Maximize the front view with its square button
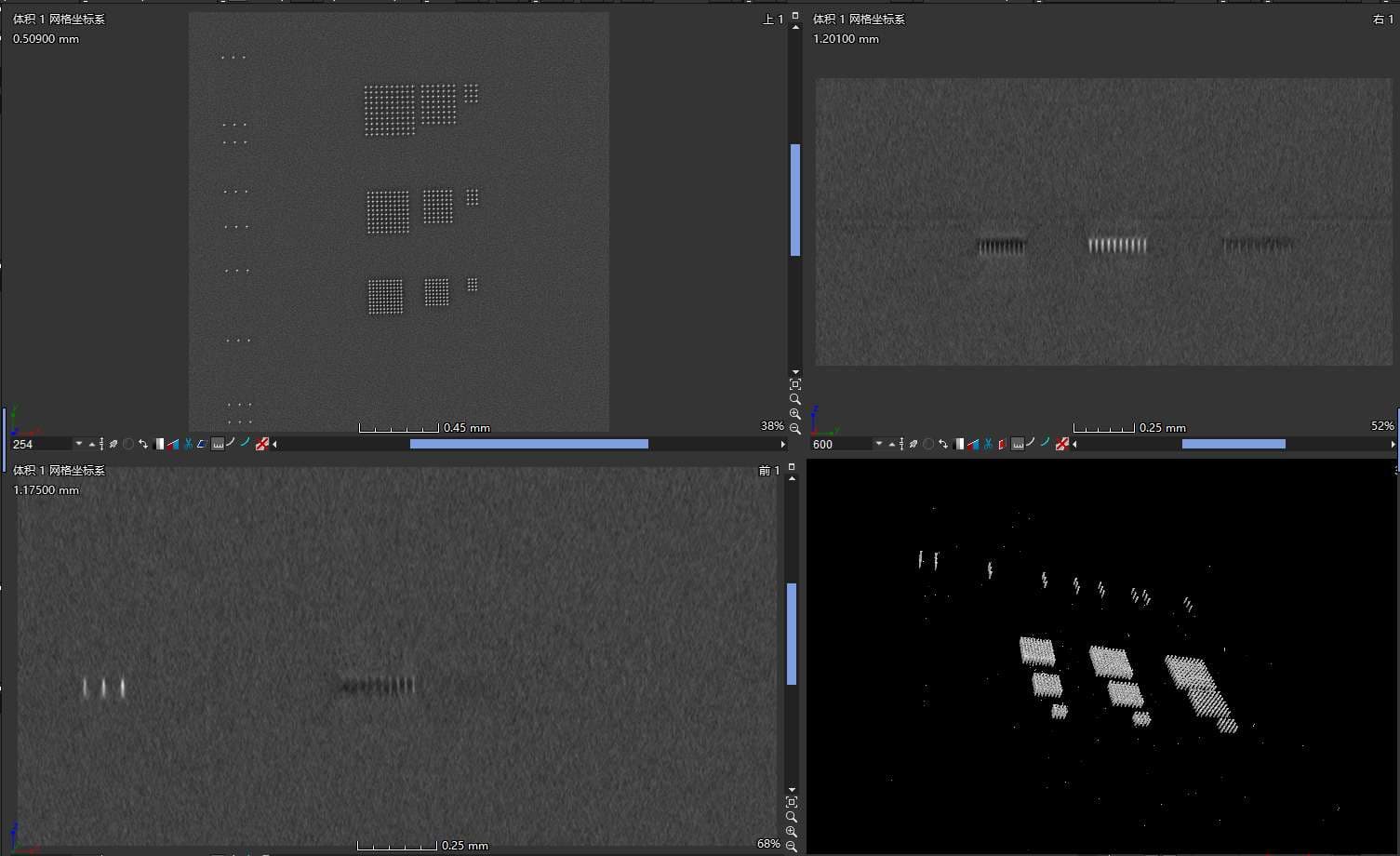Viewport: 1400px width, 856px height. coord(792,467)
